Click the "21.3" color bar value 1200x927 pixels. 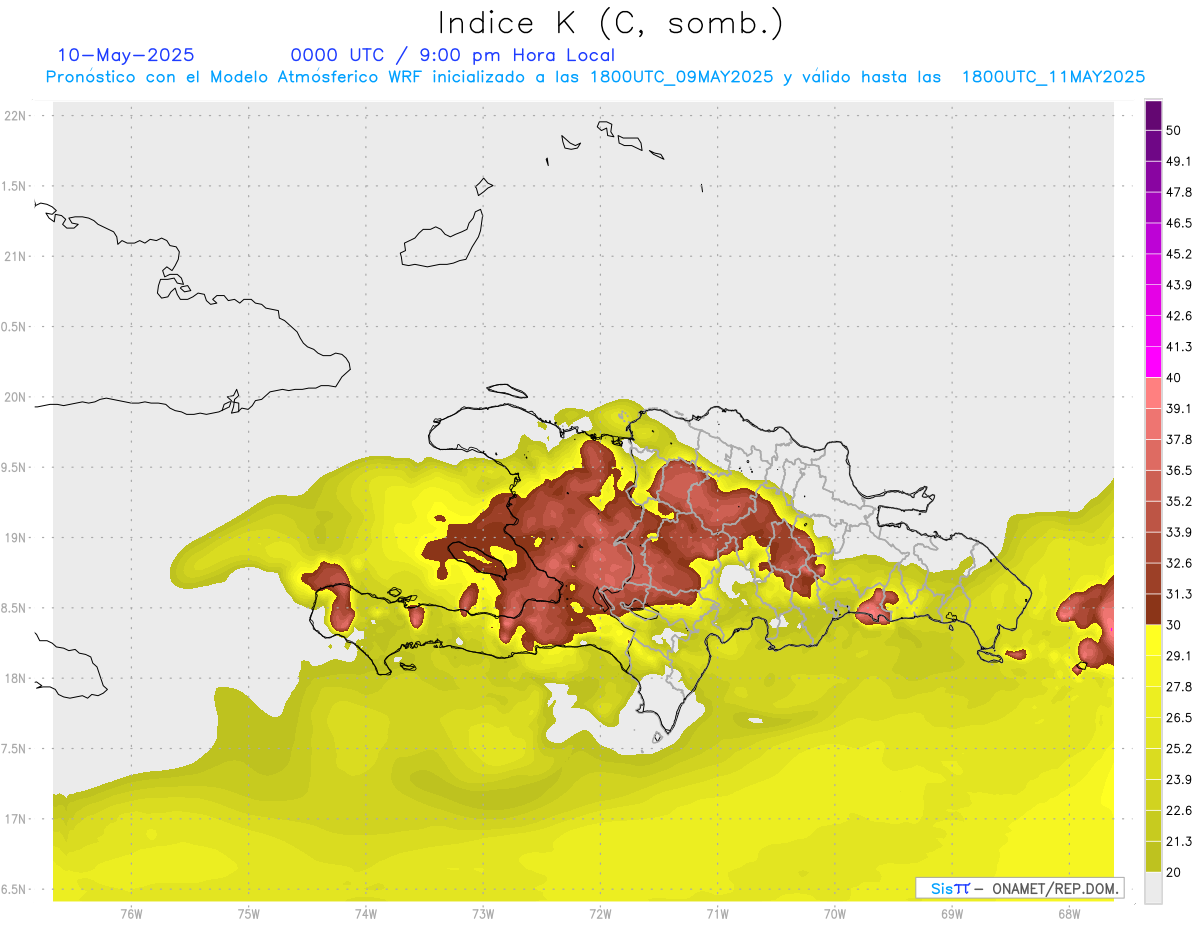pyautogui.click(x=1178, y=842)
